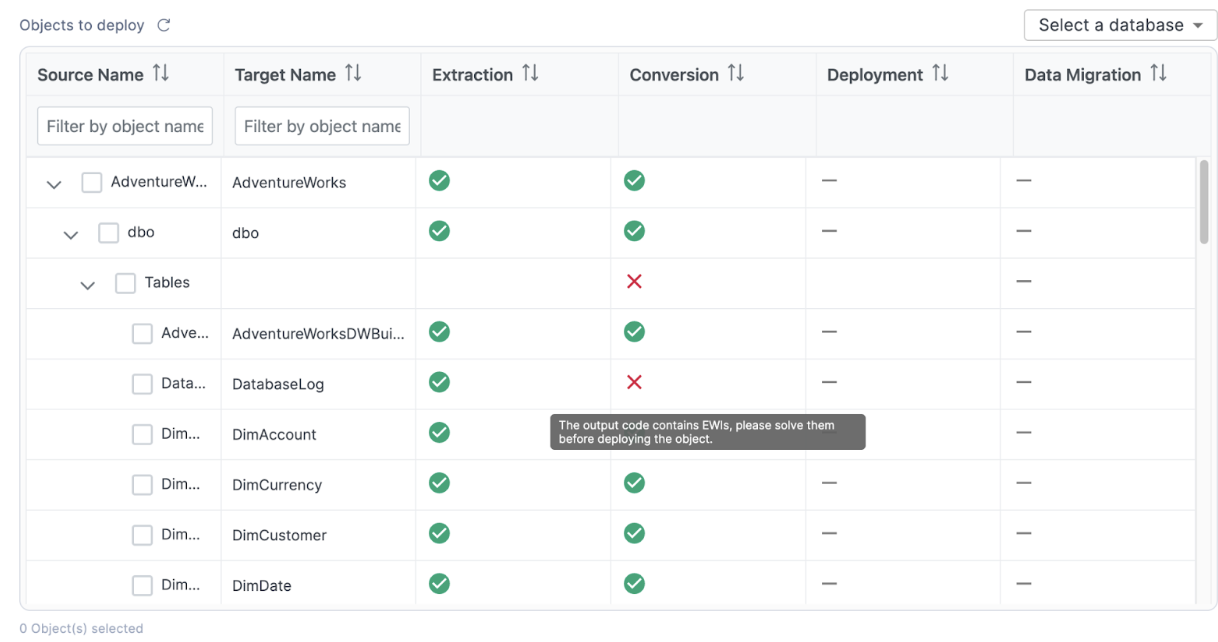The image size is (1218, 642).
Task: Click the refresh icon beside Objects to deploy
Action: coord(164,25)
